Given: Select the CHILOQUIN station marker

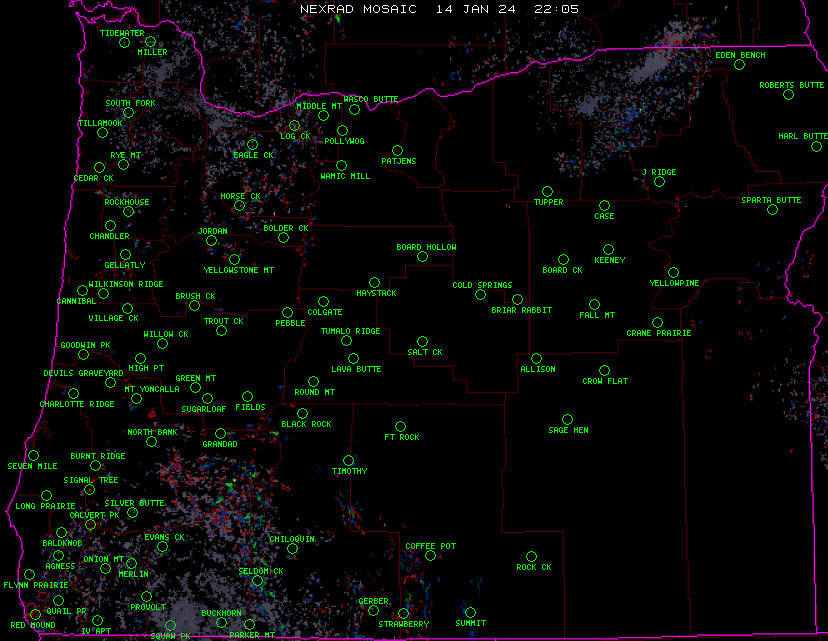Looking at the screenshot, I should [x=292, y=548].
